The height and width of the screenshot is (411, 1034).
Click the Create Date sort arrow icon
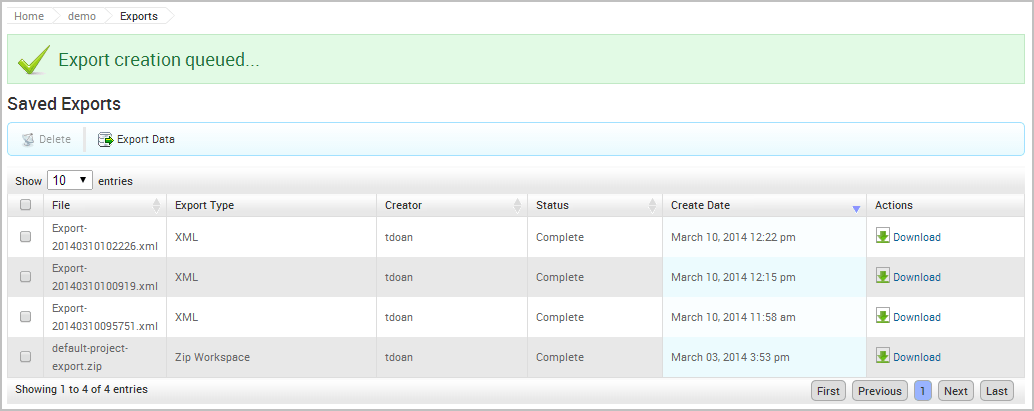pyautogui.click(x=856, y=208)
